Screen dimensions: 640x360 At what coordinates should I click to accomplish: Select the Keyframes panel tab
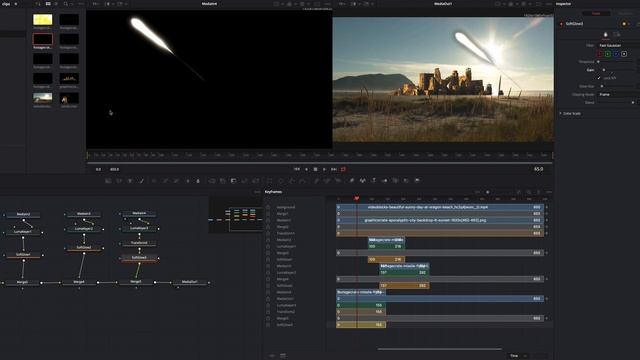coord(273,192)
